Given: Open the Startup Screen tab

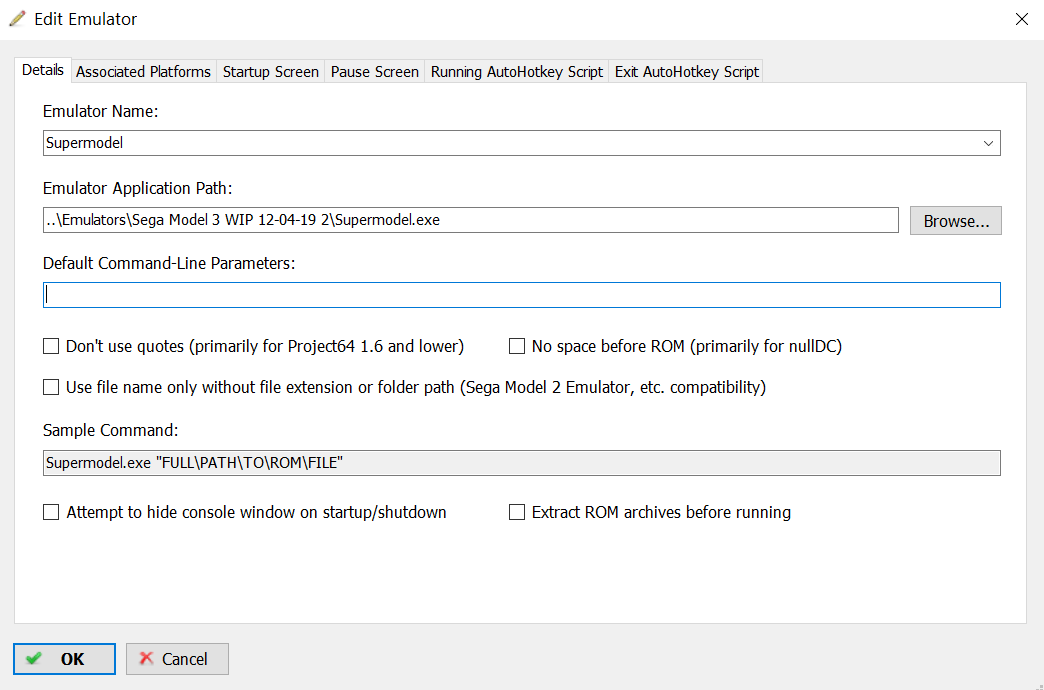Looking at the screenshot, I should point(270,72).
